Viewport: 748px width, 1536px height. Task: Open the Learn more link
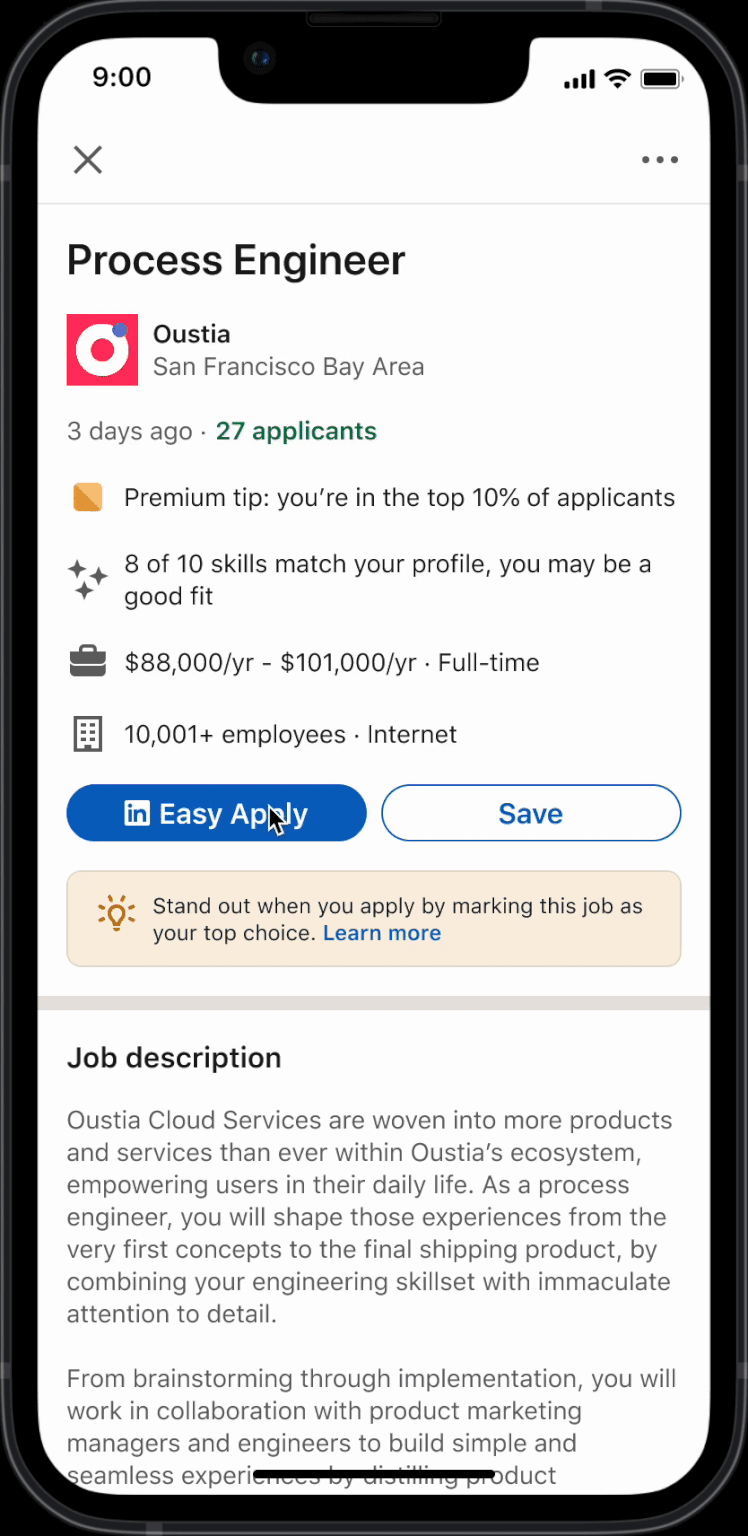pos(382,933)
